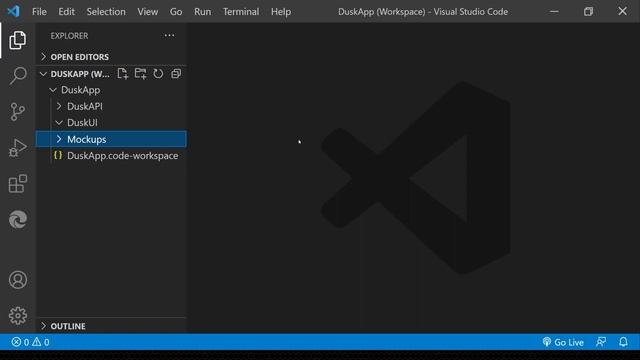Refresh the Explorer tree
The height and width of the screenshot is (360, 640).
coord(158,73)
